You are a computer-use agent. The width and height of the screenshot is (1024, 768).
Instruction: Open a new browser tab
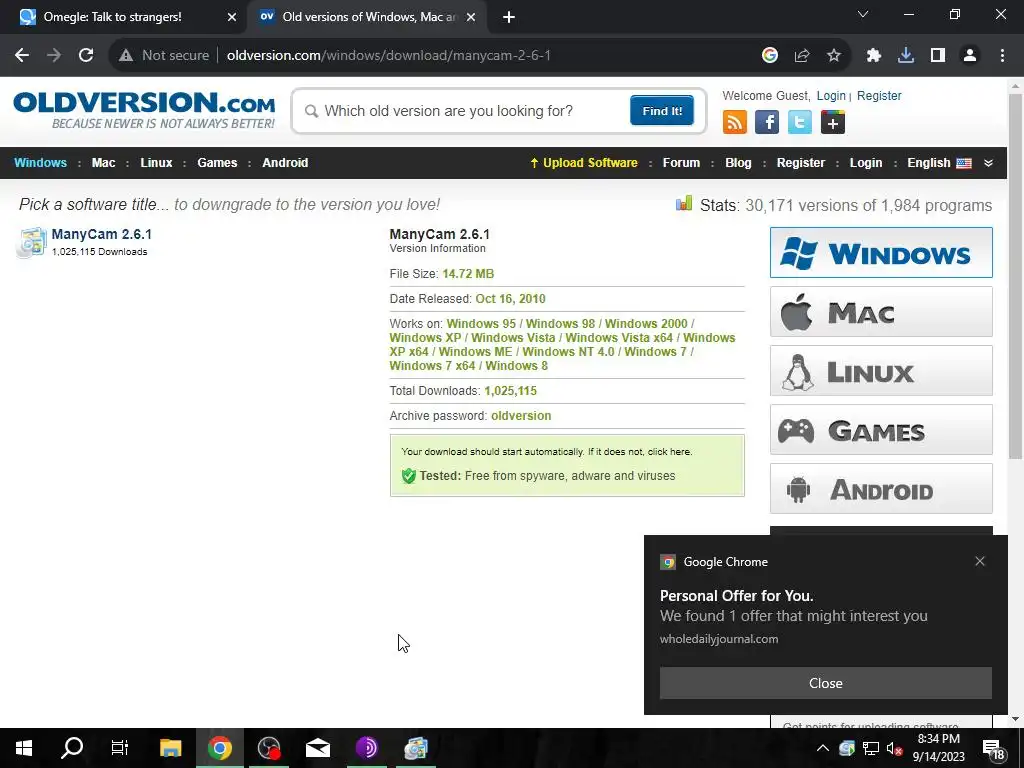(509, 17)
